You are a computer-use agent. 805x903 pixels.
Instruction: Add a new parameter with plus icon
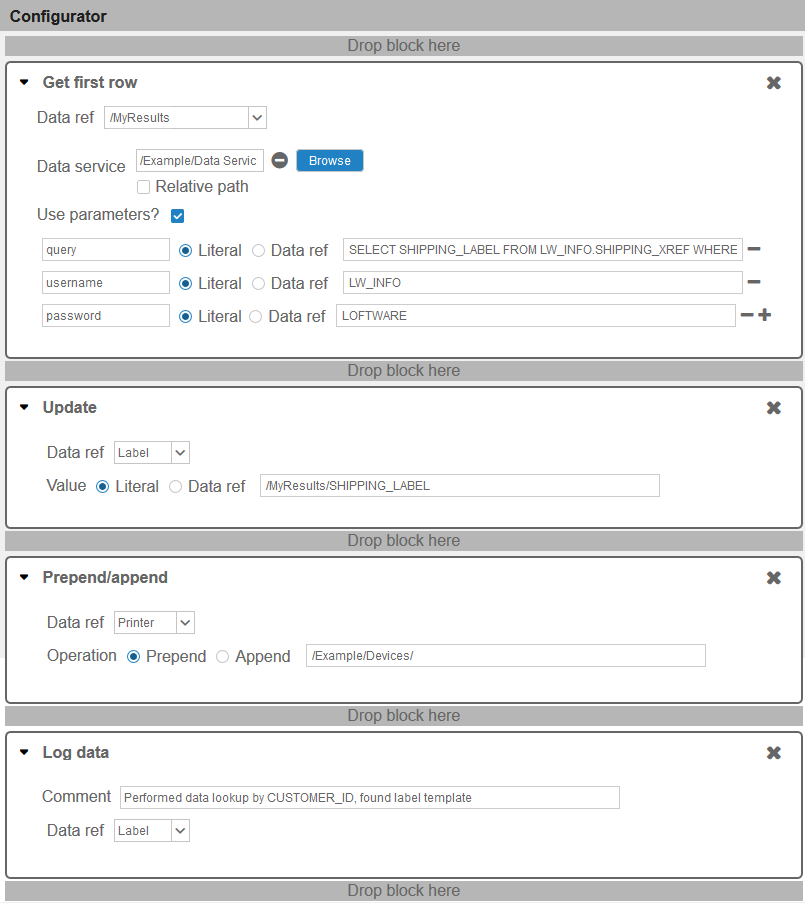tap(765, 314)
